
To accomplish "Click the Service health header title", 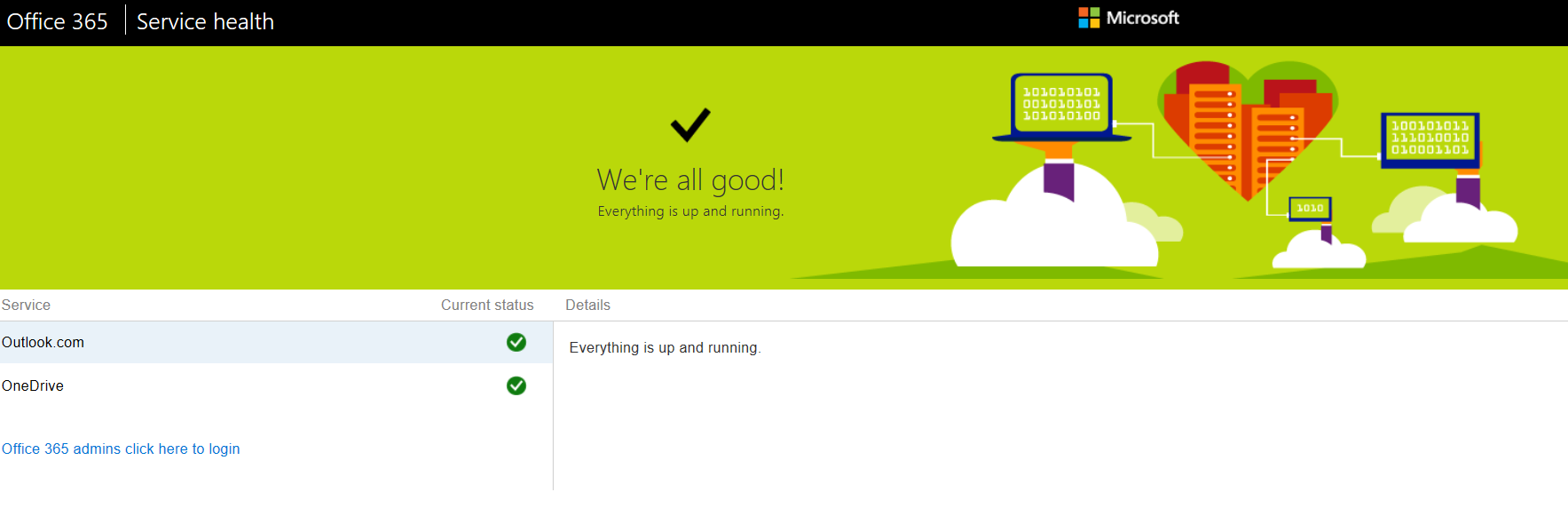I will point(205,21).
